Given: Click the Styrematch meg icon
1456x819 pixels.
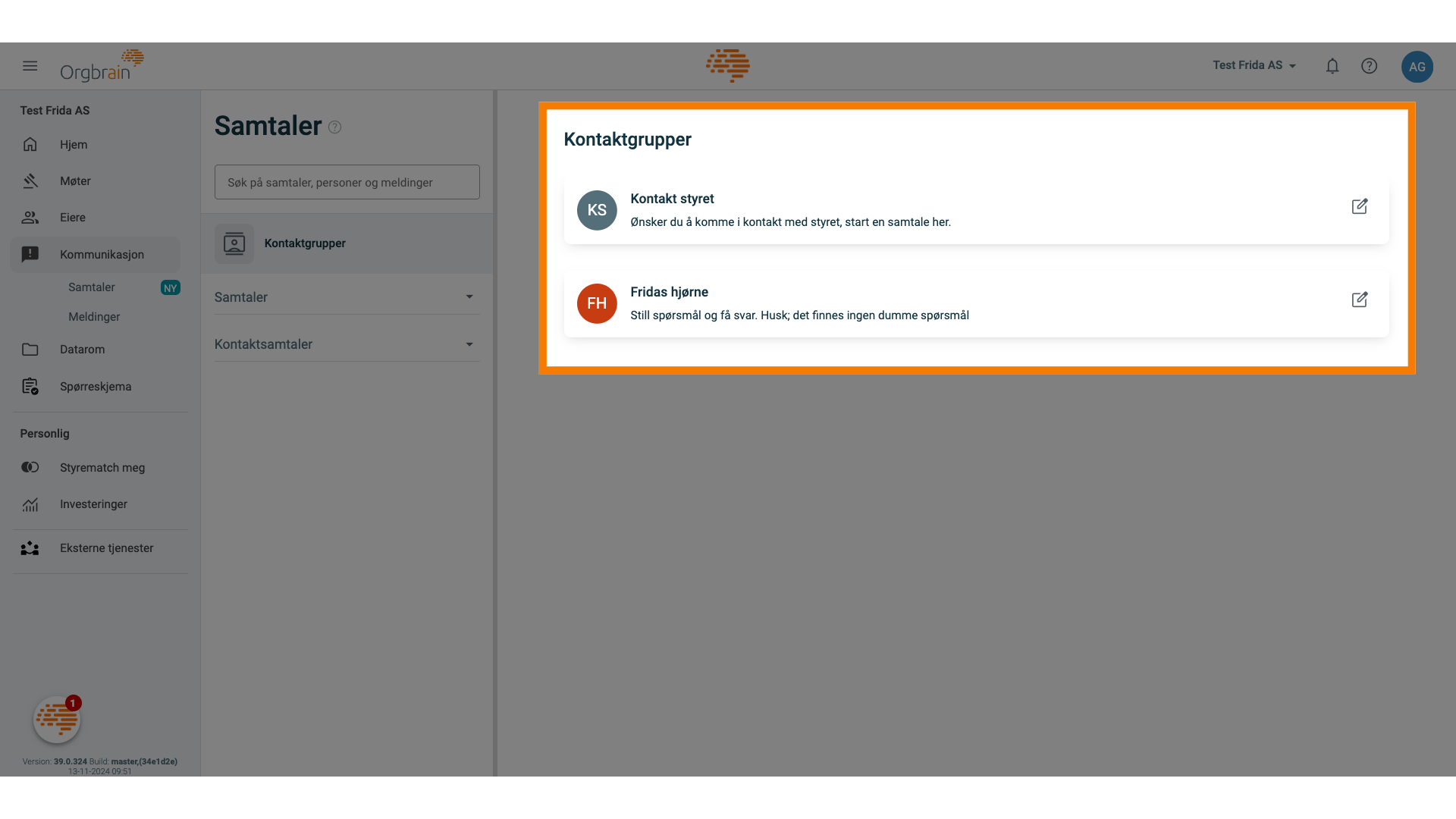Looking at the screenshot, I should pos(30,467).
